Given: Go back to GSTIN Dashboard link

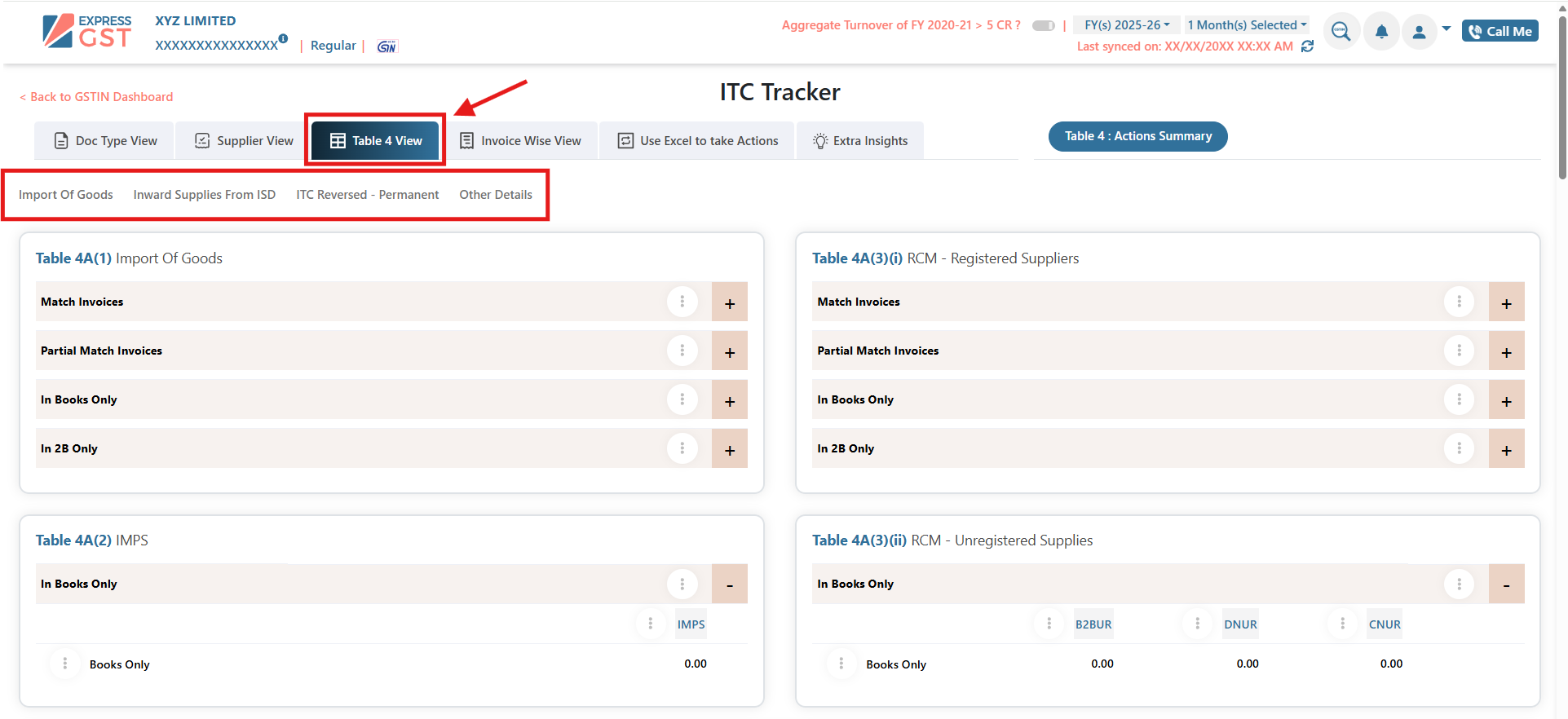Looking at the screenshot, I should (96, 97).
